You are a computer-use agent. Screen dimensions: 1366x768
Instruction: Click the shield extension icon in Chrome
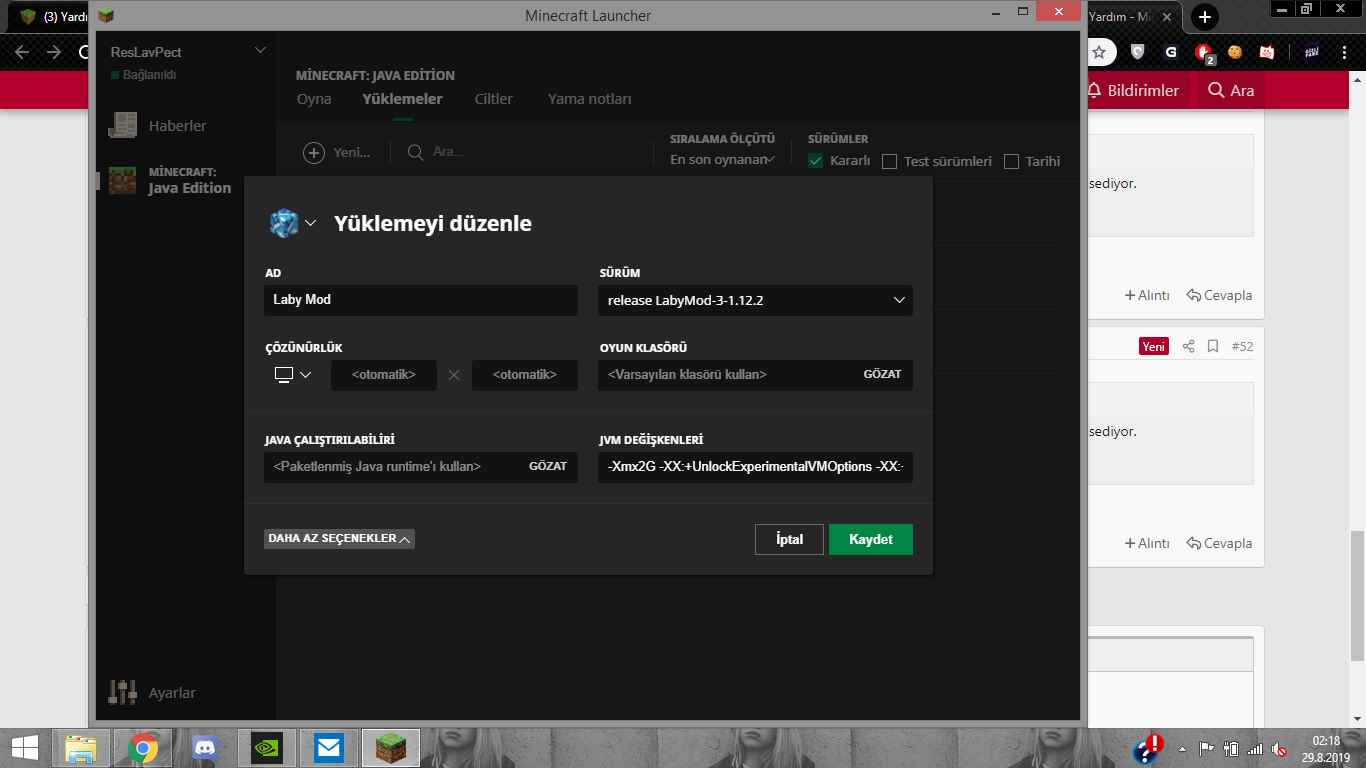(x=1137, y=52)
